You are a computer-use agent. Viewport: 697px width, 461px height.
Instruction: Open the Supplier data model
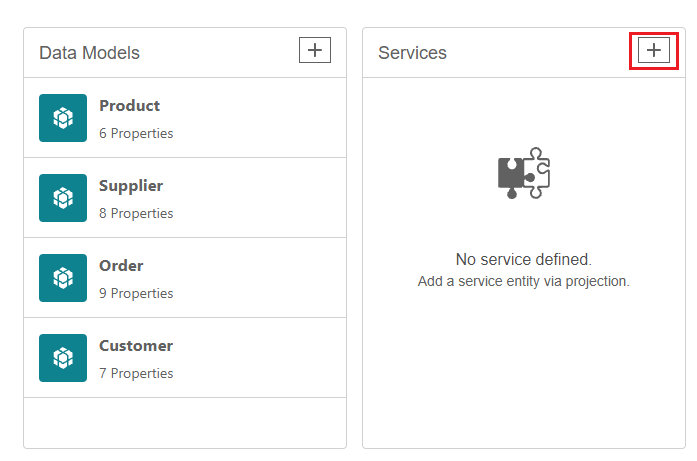pyautogui.click(x=185, y=198)
